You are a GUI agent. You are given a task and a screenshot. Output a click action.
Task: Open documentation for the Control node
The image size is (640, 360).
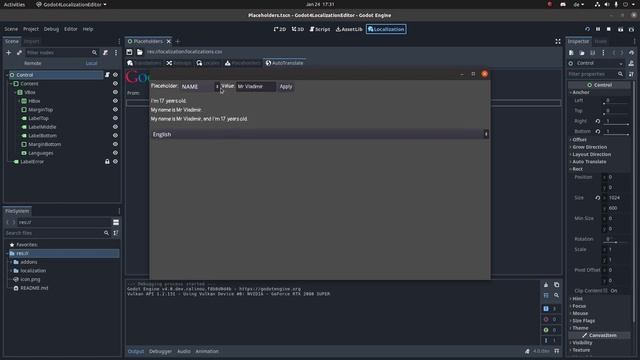(x=631, y=63)
